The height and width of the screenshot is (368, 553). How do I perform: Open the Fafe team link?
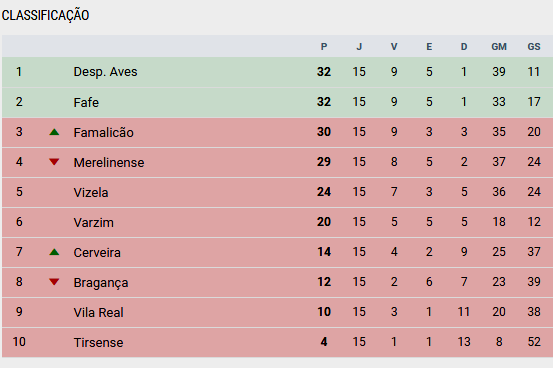(x=86, y=102)
